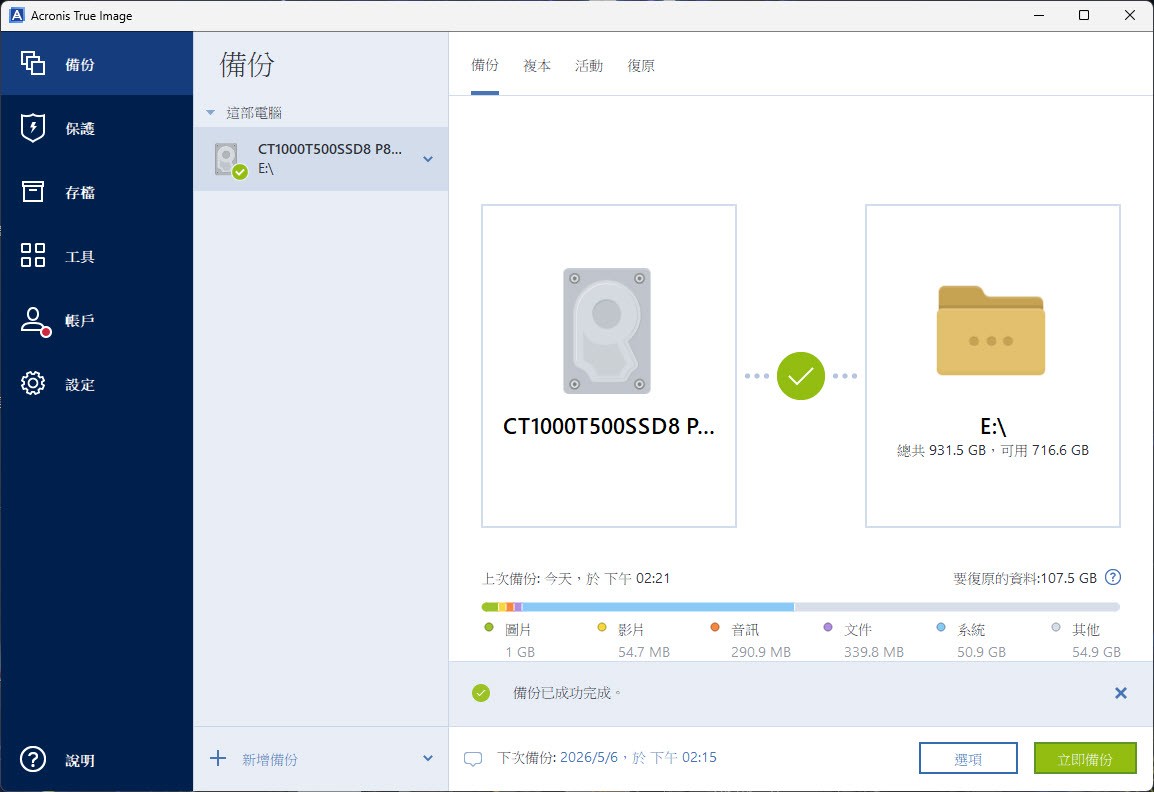Screen dimensions: 1154x792
Task: Switch to the 活動 tab
Action: pos(589,66)
